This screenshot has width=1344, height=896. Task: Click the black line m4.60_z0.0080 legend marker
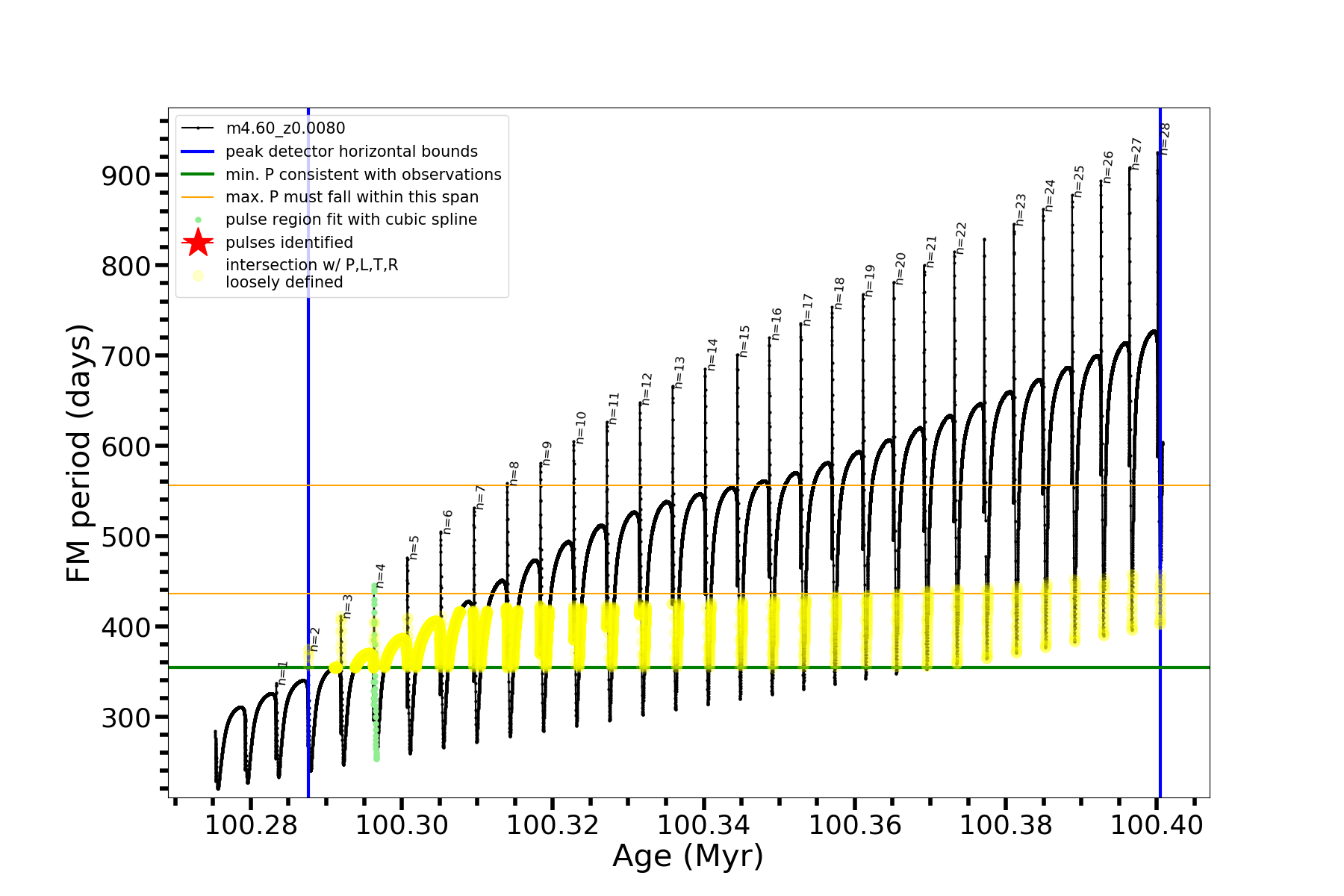pyautogui.click(x=198, y=128)
